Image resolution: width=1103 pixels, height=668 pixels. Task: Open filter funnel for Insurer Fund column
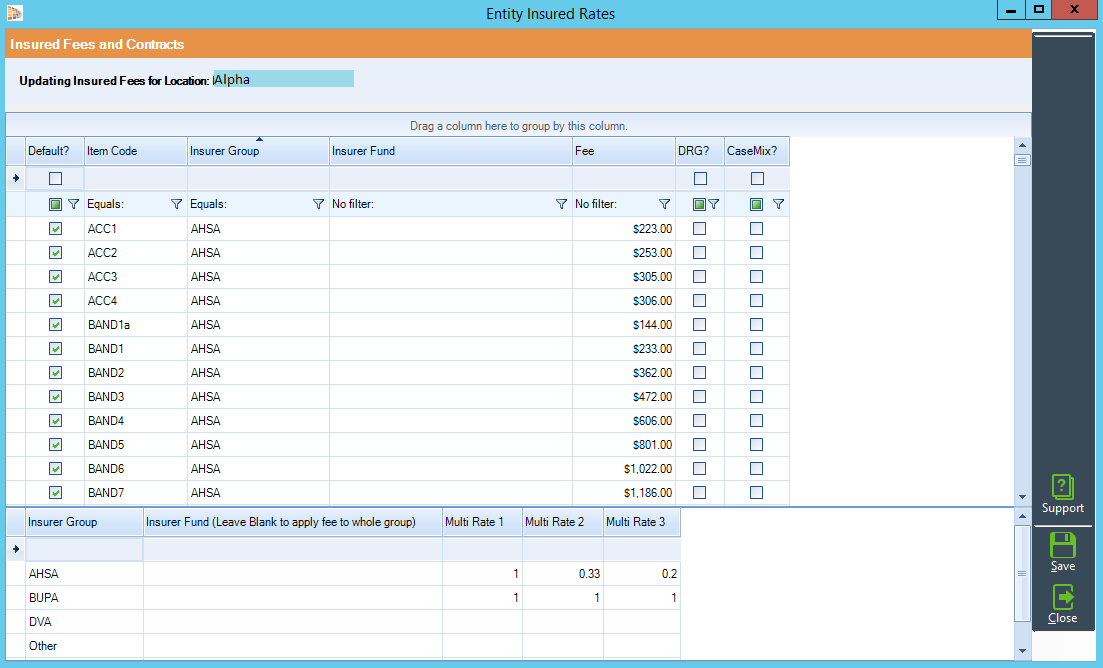pos(561,204)
